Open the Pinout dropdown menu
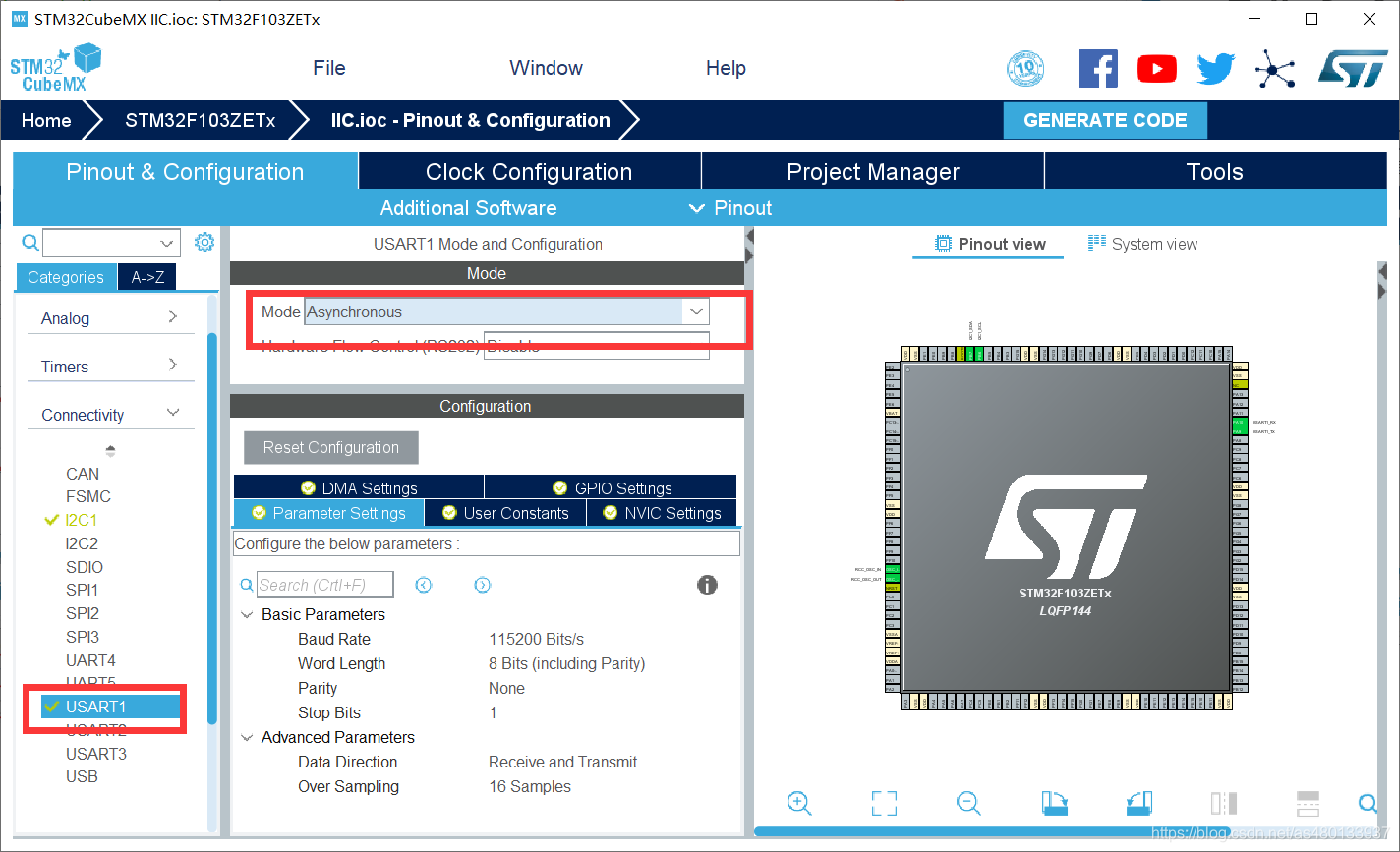This screenshot has height=852, width=1400. click(x=730, y=208)
